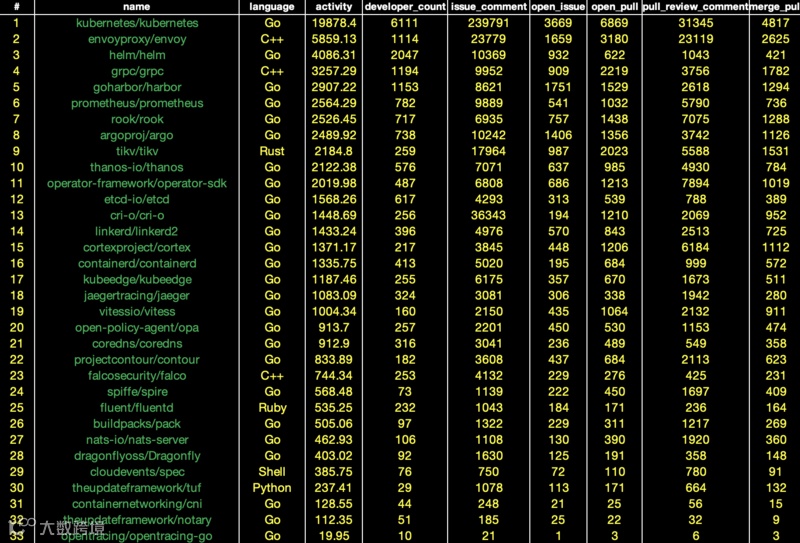This screenshot has height=543, width=800.
Task: Select the nats-io/nats-server name cell
Action: pyautogui.click(x=137, y=440)
